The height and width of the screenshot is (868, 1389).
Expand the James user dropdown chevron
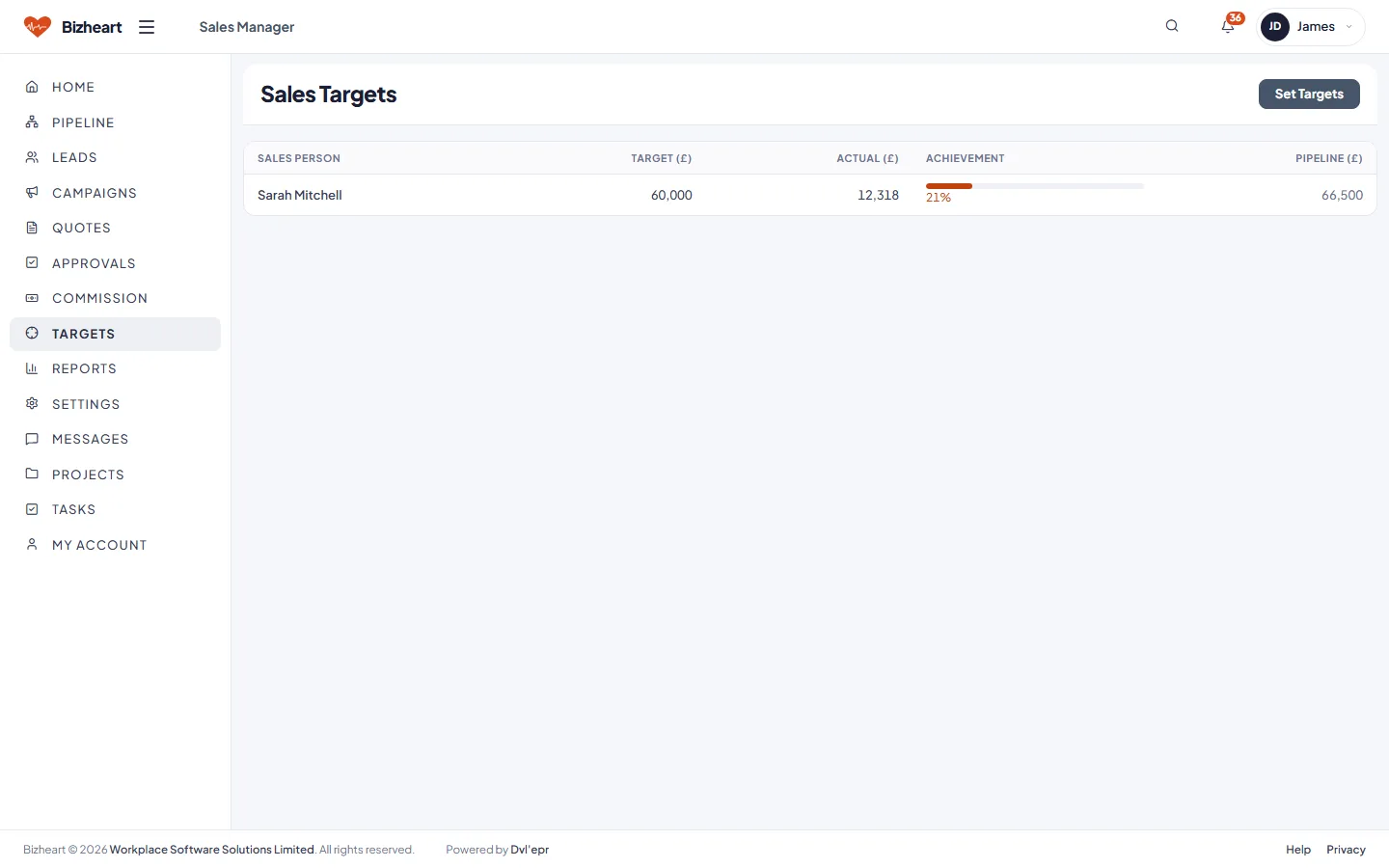(x=1348, y=27)
